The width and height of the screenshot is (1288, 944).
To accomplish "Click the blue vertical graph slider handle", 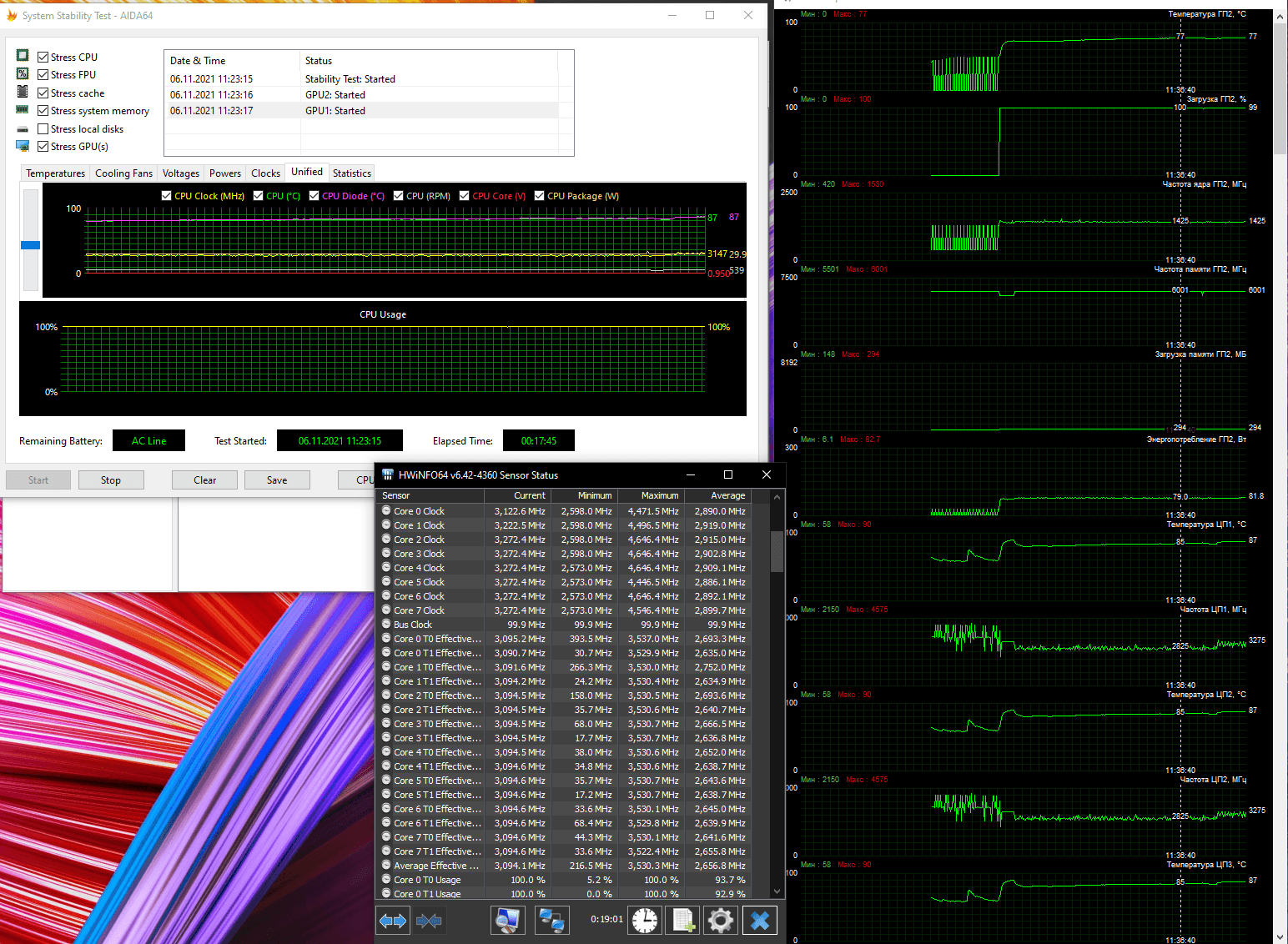I will pyautogui.click(x=31, y=245).
